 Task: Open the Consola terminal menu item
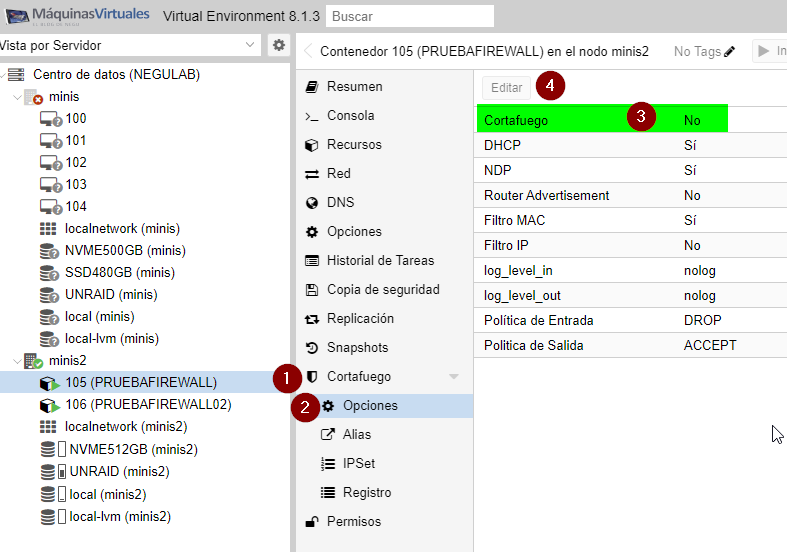click(350, 116)
